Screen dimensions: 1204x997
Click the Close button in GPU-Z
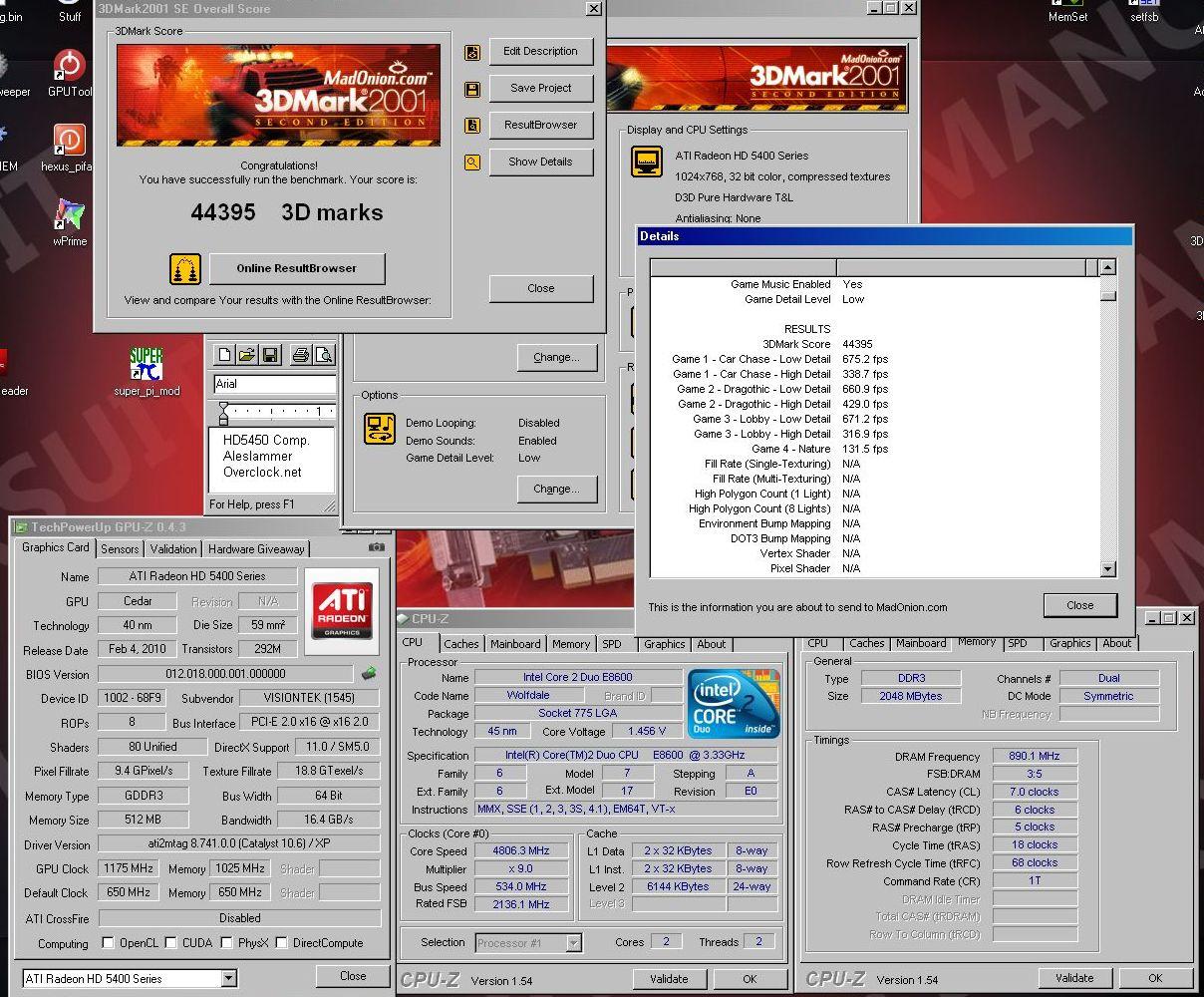pyautogui.click(x=352, y=976)
